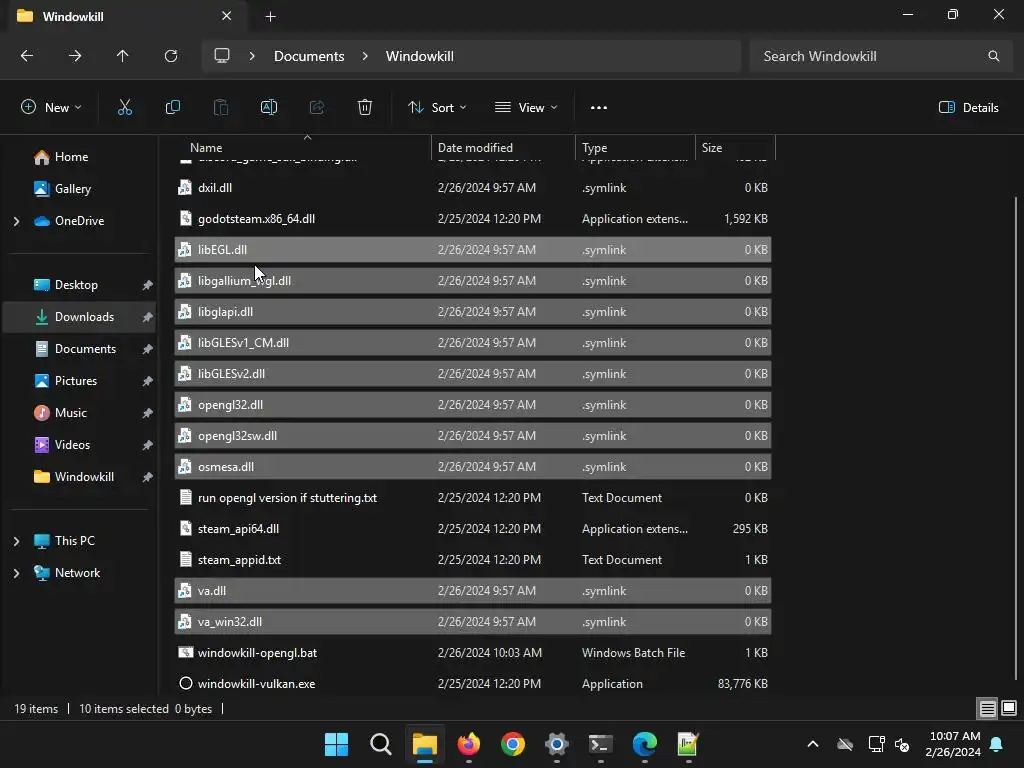Select godotsteam.x86_64.dll file
The height and width of the screenshot is (768, 1024).
[473, 219]
